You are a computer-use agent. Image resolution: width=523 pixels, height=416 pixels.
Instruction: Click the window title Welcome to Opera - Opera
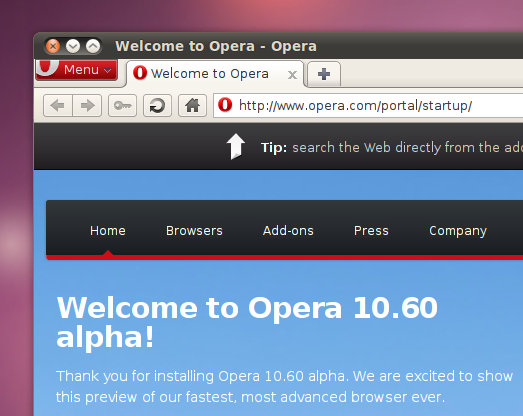(216, 46)
